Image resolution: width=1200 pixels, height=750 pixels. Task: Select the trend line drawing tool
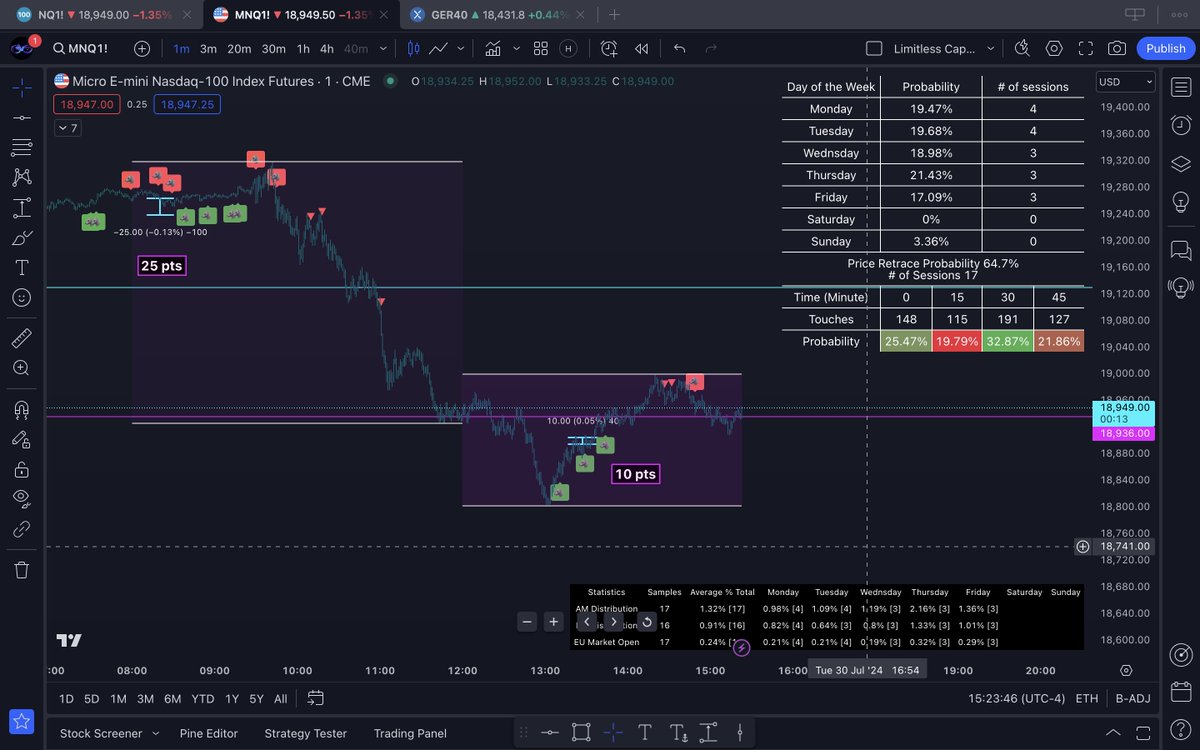[x=21, y=117]
